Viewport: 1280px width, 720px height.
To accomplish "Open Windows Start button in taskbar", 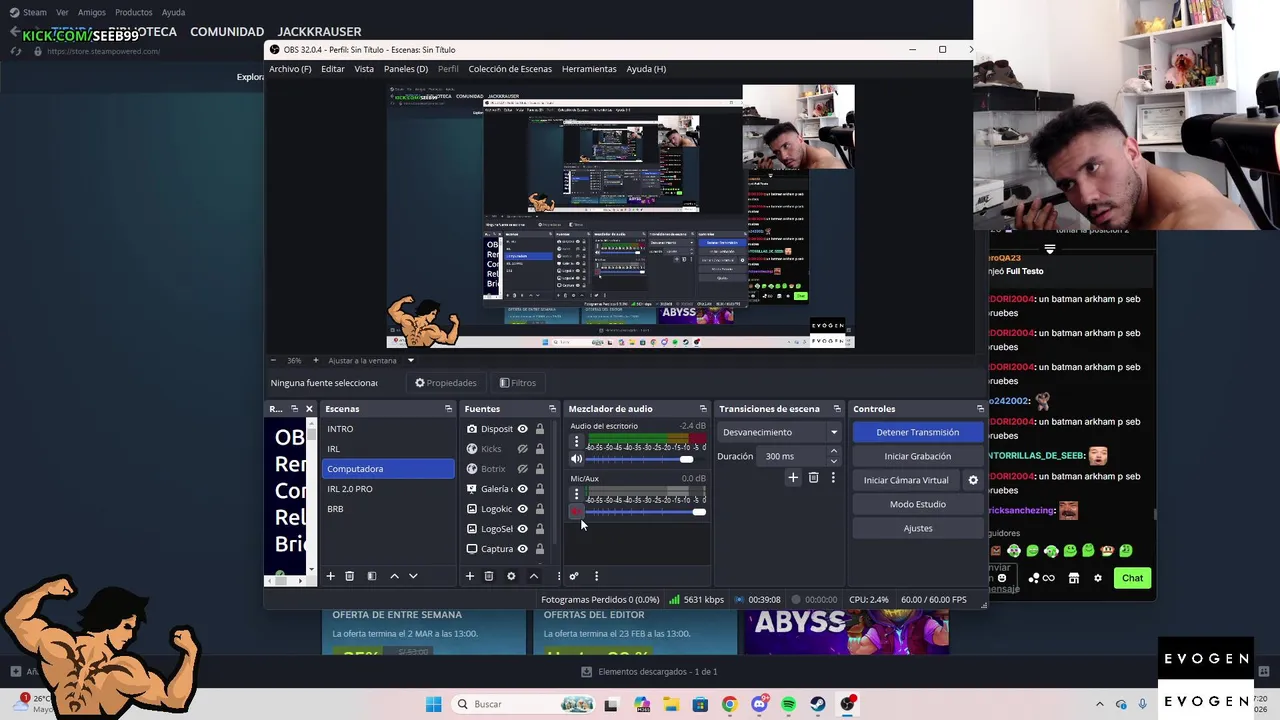I will click(433, 704).
